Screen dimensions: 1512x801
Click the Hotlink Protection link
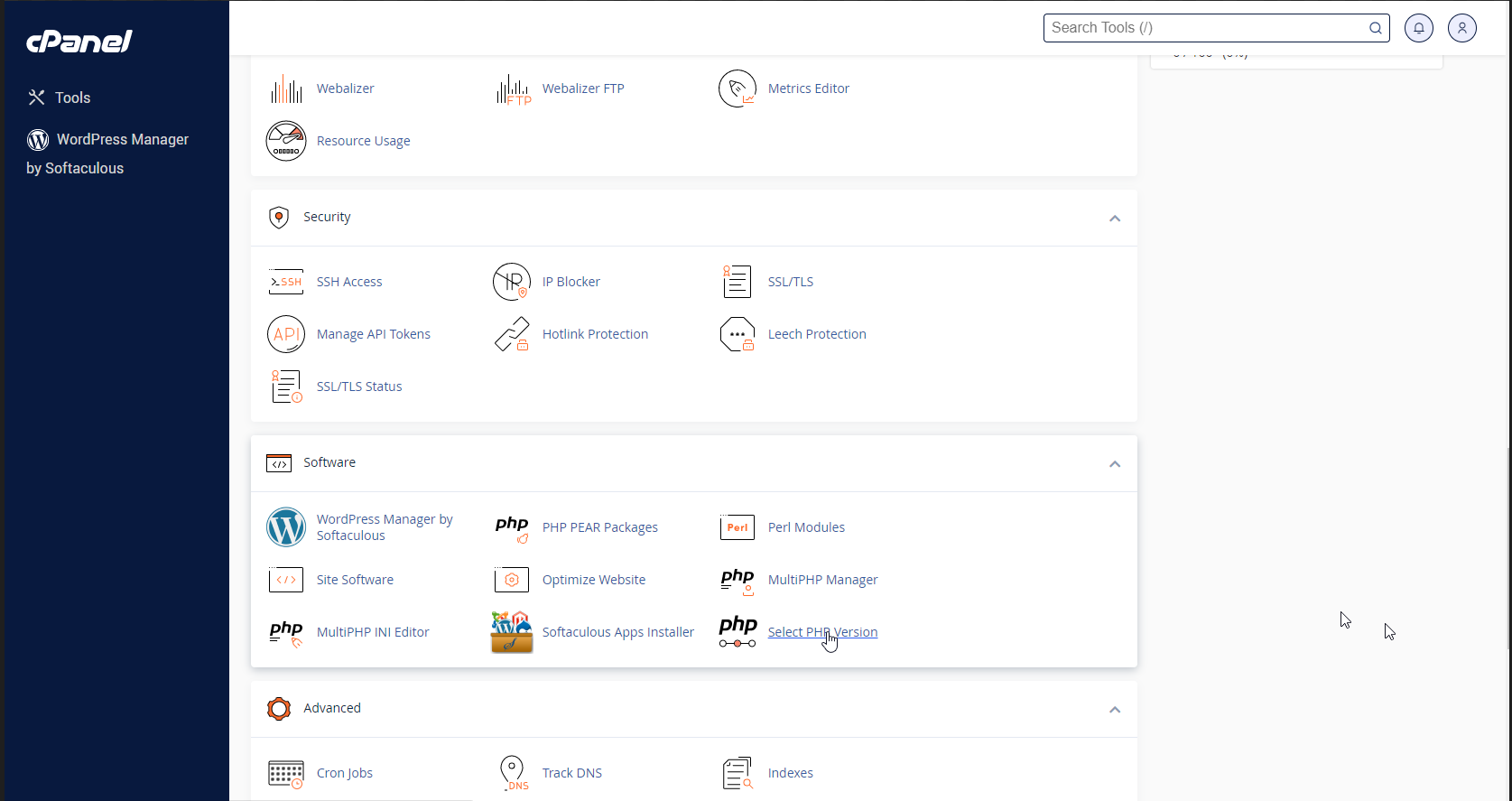(595, 334)
